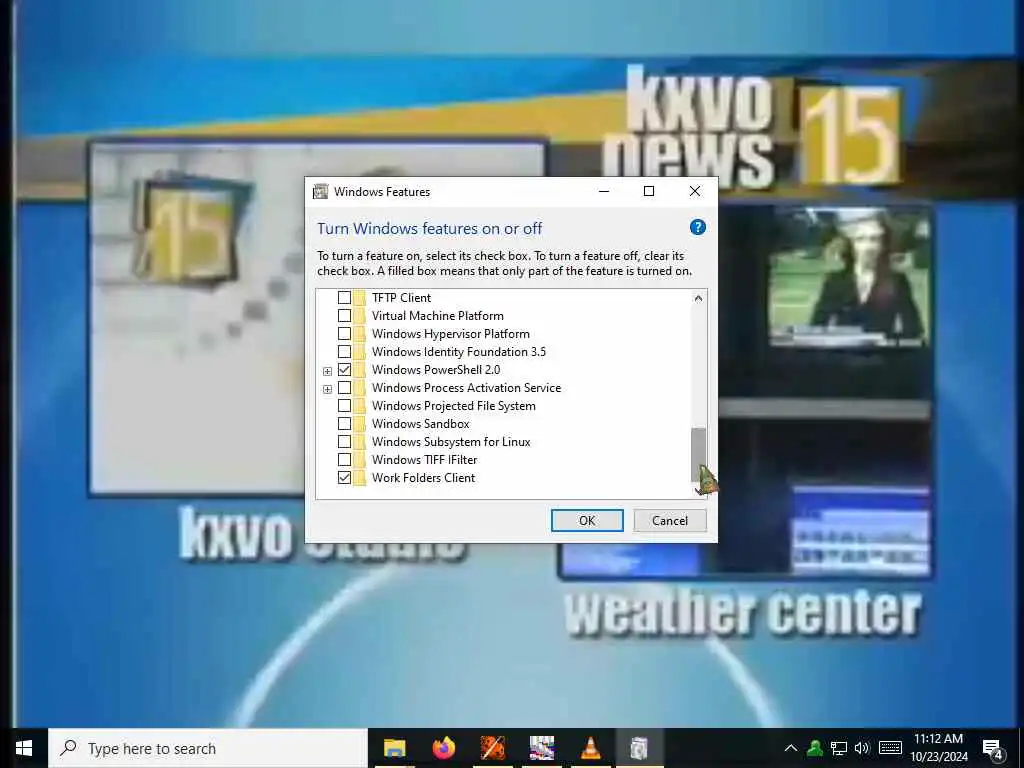Viewport: 1024px width, 768px height.
Task: Enable the Windows Sandbox checkbox
Action: [344, 424]
